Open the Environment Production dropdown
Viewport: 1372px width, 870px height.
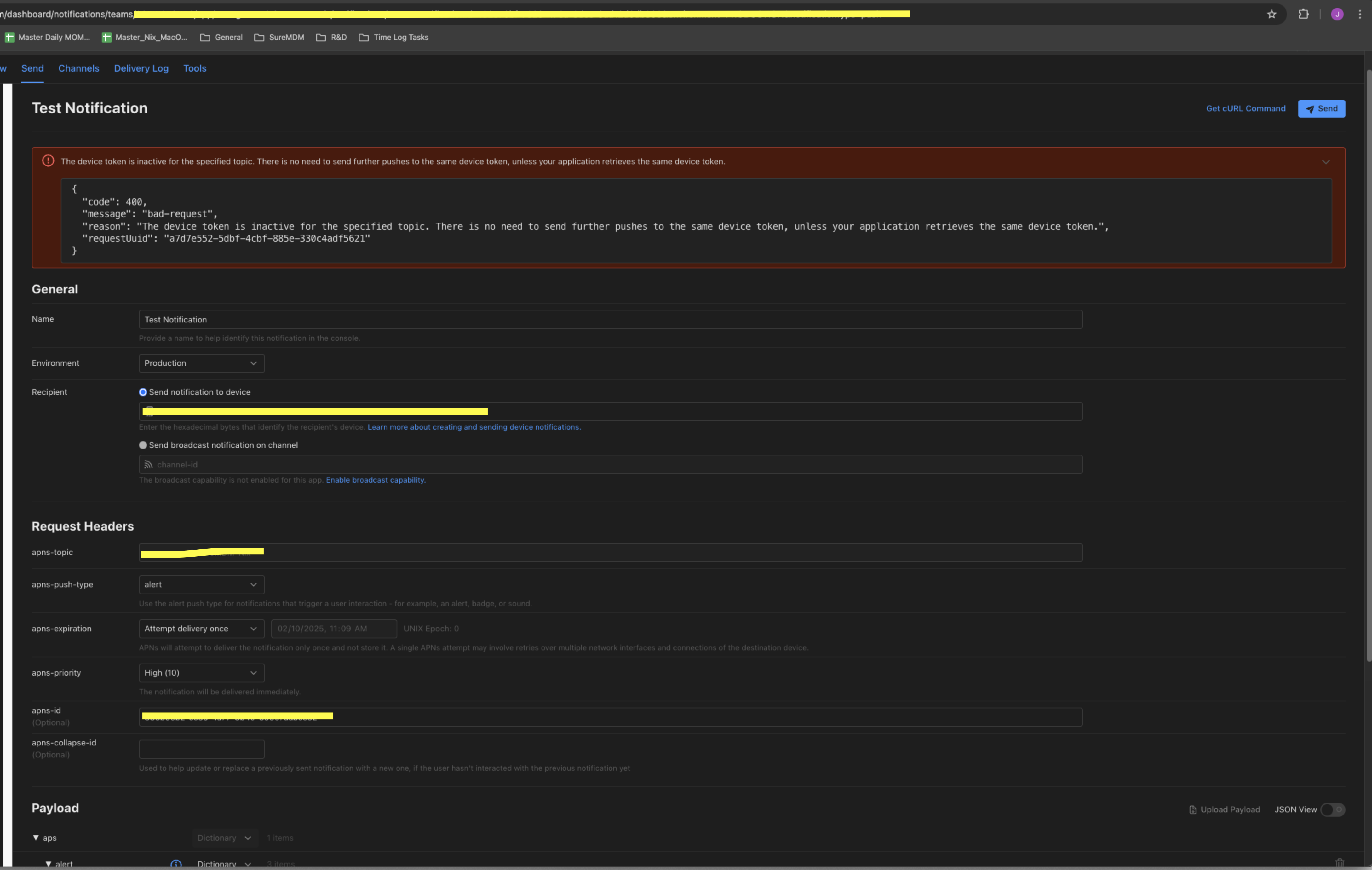201,363
